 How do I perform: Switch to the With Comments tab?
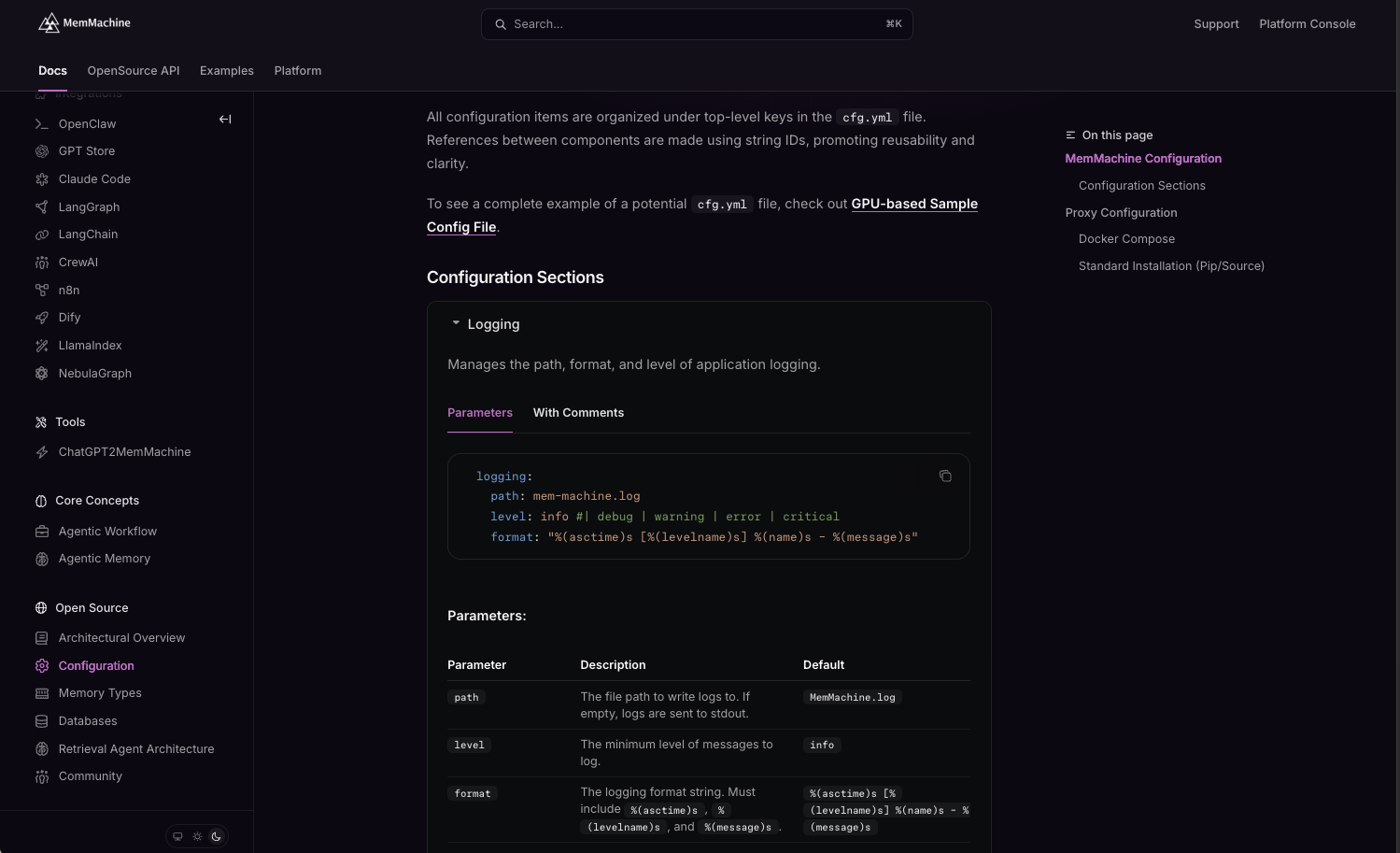pyautogui.click(x=578, y=412)
